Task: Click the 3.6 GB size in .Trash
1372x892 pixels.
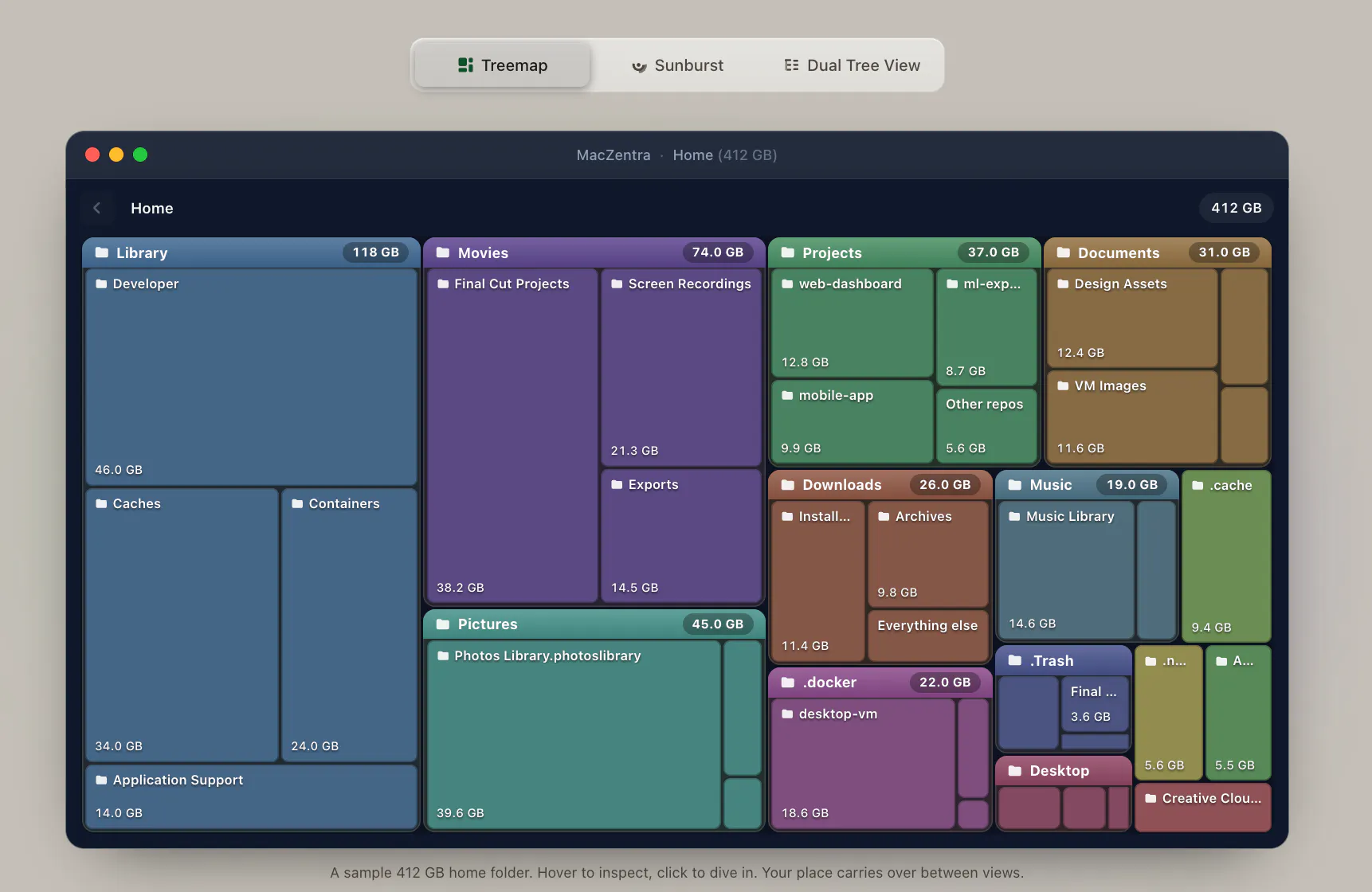Action: 1091,717
